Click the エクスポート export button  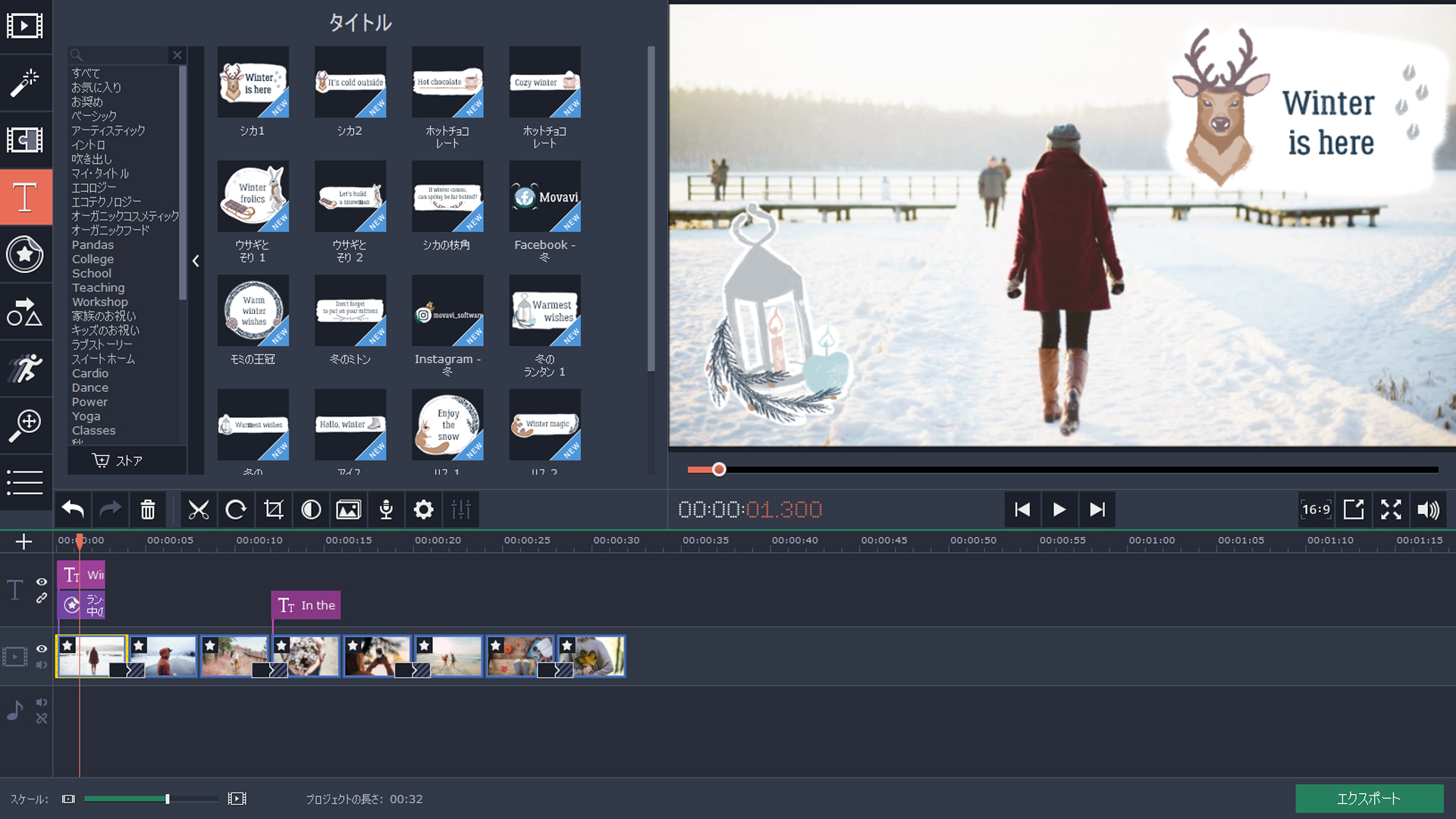[1369, 799]
